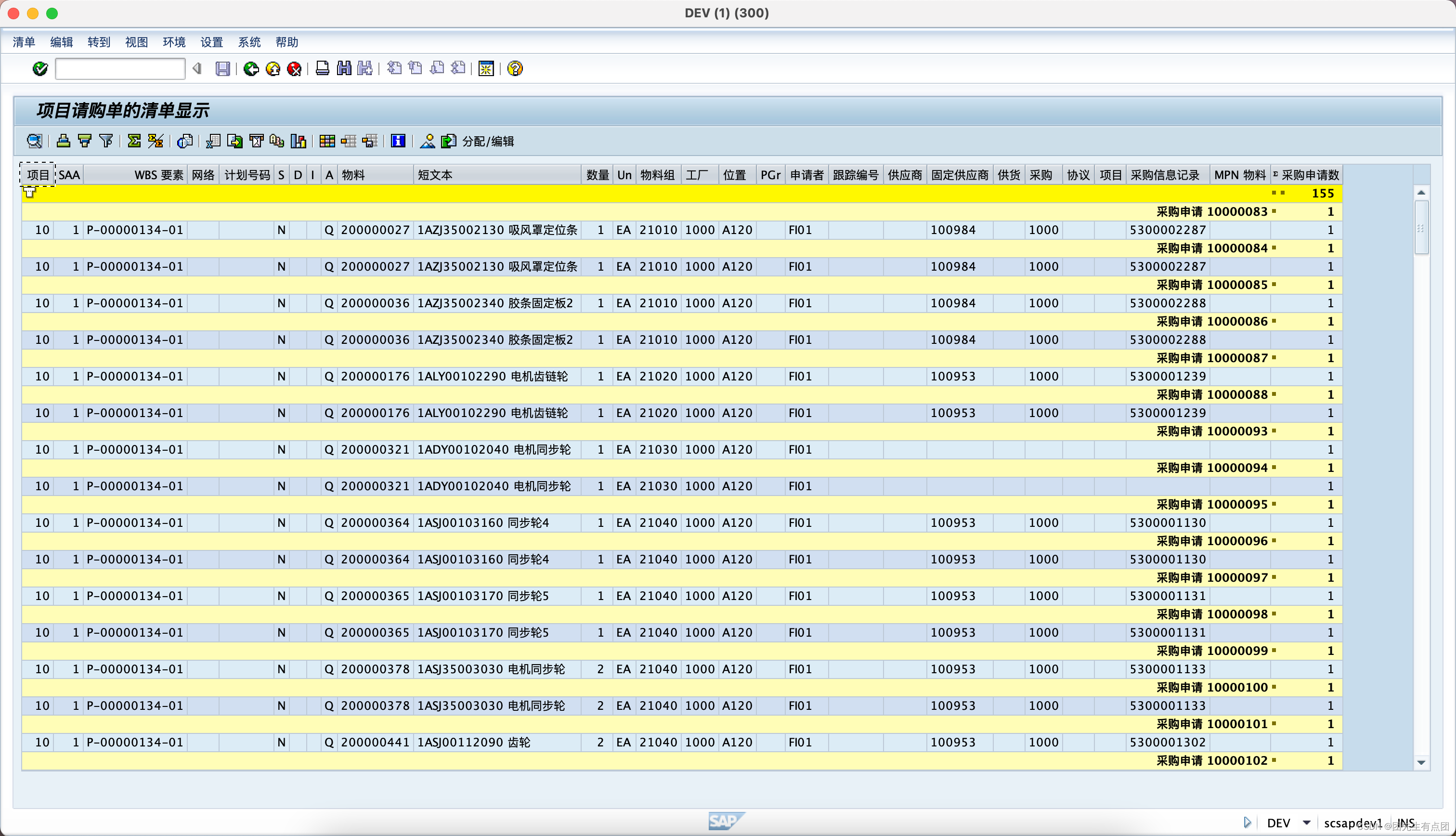Open the 系统 menu

pos(250,42)
